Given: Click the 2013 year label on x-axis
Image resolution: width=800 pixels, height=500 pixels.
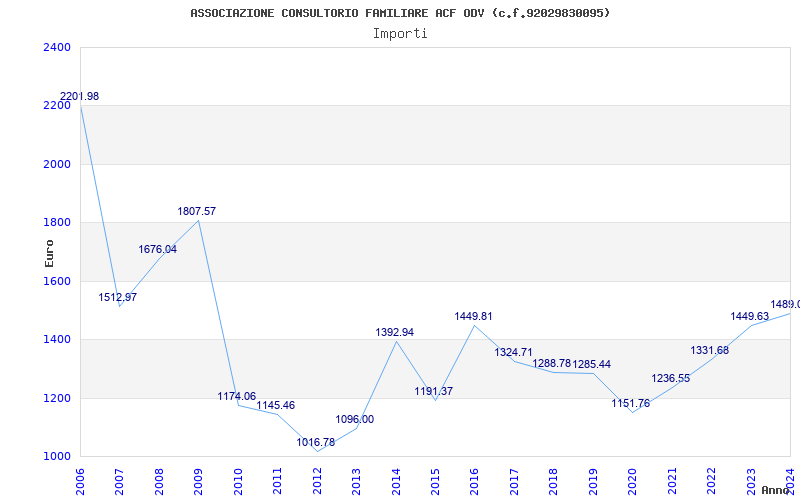Looking at the screenshot, I should tap(356, 482).
